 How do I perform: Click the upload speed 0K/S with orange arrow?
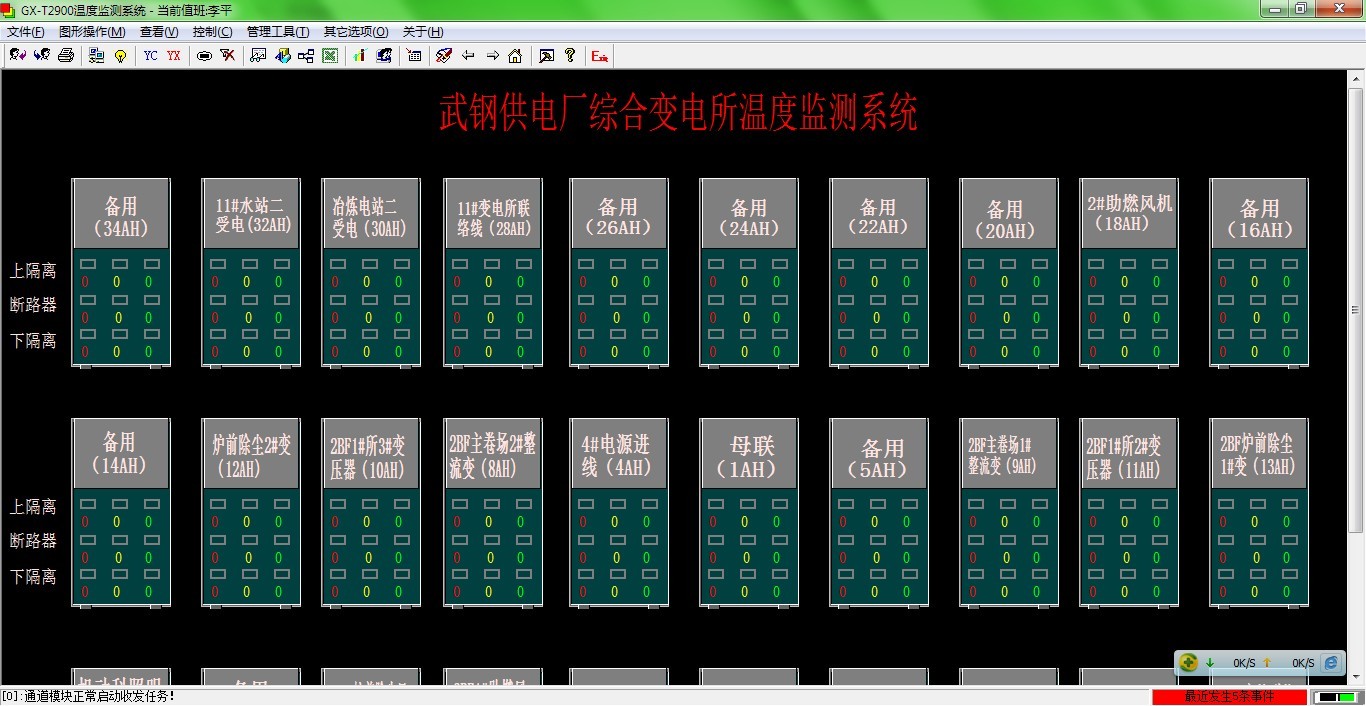tap(1288, 662)
